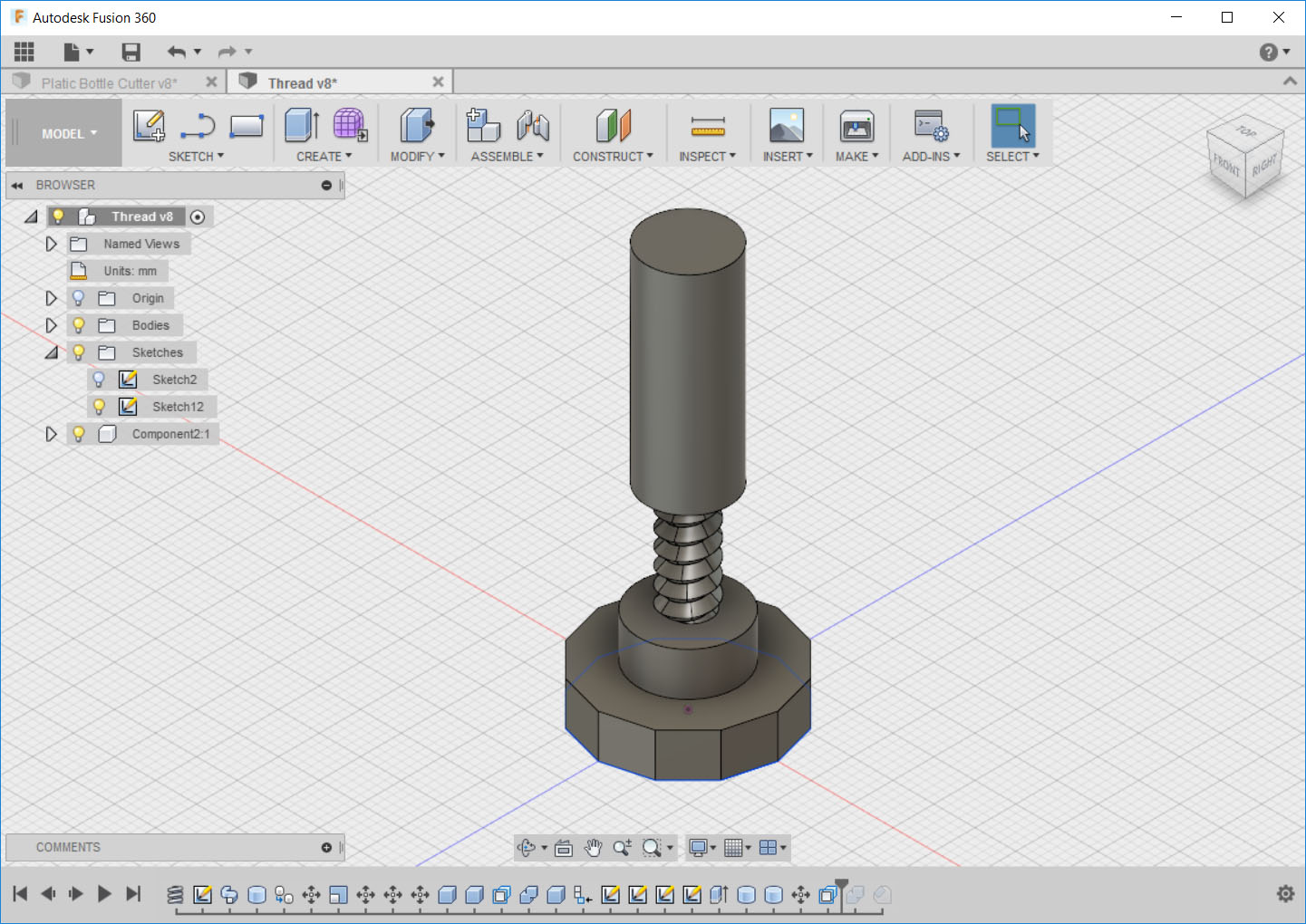Select the Line sketch tool
The width and height of the screenshot is (1306, 924).
pyautogui.click(x=197, y=126)
